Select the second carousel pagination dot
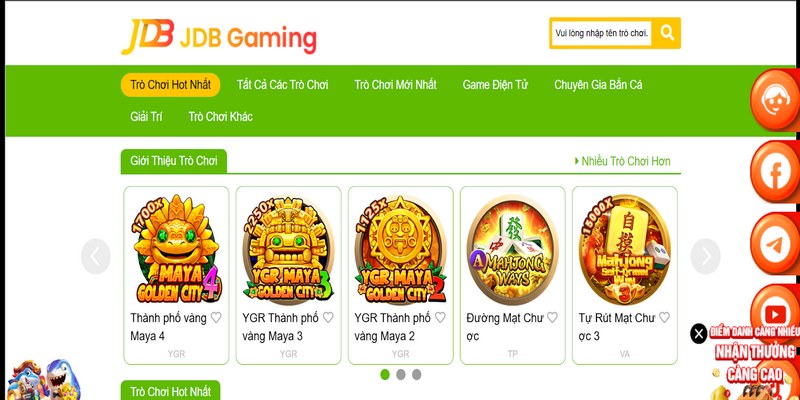This screenshot has height=400, width=800. [x=401, y=374]
